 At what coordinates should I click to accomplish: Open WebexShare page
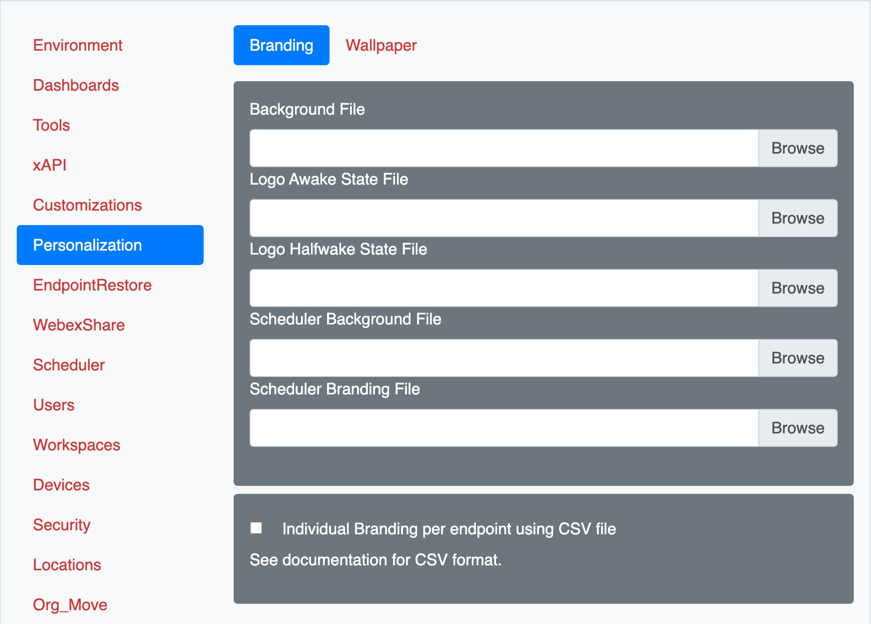coord(79,325)
